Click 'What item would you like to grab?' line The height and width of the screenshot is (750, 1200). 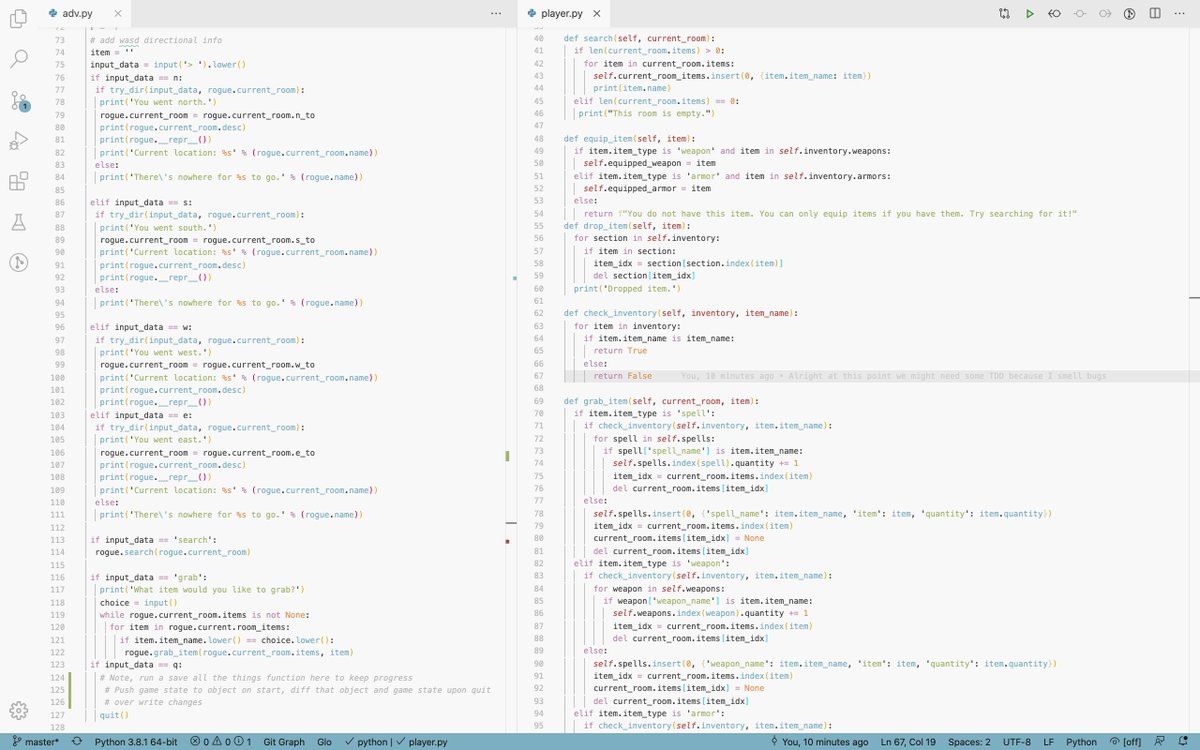point(202,590)
